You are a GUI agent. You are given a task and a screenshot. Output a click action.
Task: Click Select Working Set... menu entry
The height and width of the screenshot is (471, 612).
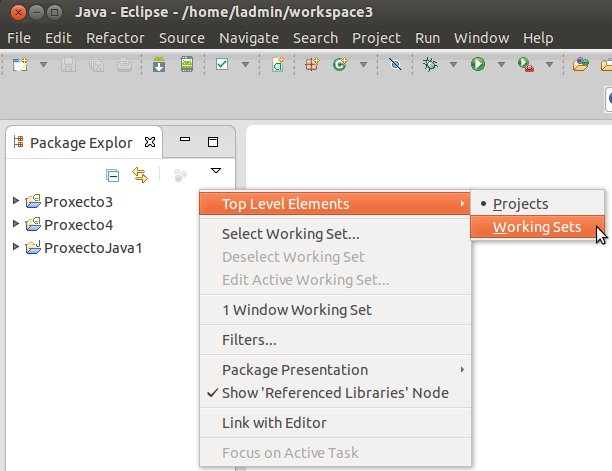pos(335,234)
